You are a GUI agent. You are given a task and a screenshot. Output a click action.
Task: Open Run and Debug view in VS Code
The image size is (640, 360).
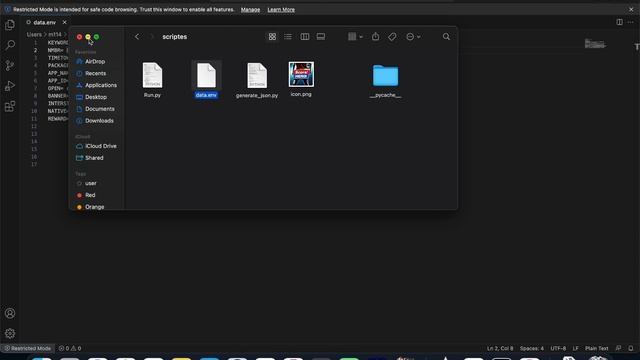click(10, 86)
